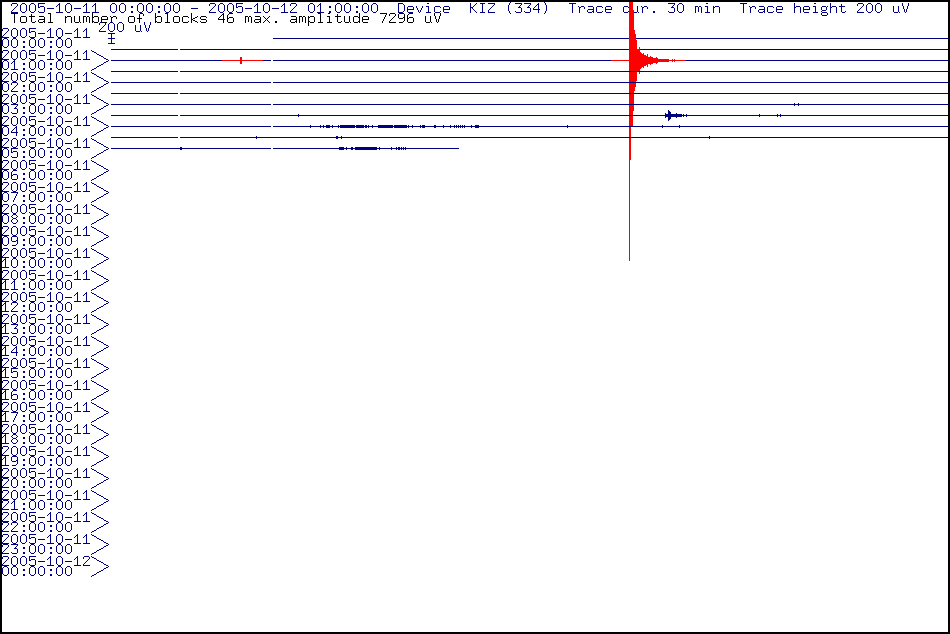The height and width of the screenshot is (634, 950).
Task: Select the 2005-10-11 17:00:00 time label
Action: click(x=45, y=412)
